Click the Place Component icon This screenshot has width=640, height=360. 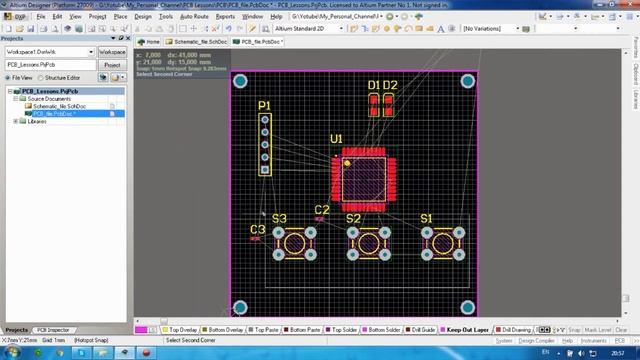point(452,29)
